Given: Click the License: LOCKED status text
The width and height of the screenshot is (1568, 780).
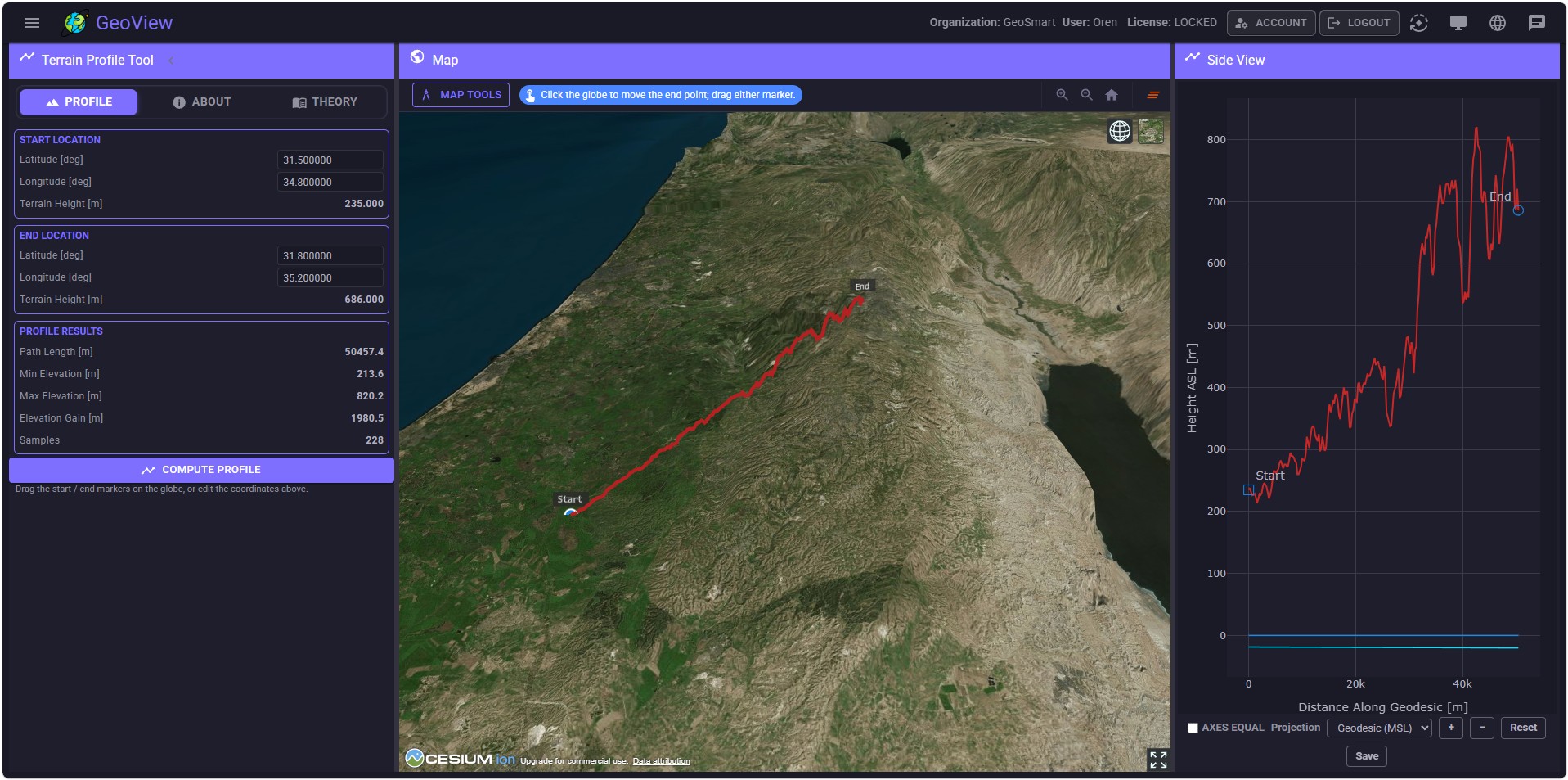Looking at the screenshot, I should coord(1171,23).
